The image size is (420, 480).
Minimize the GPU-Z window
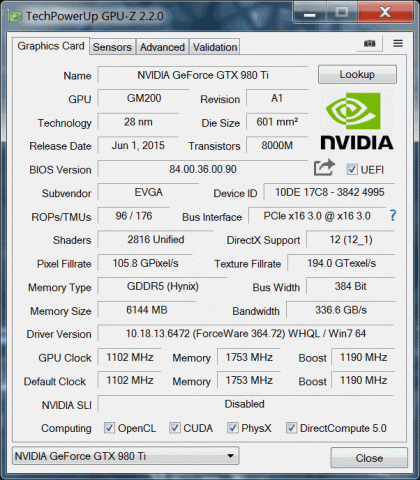tap(310, 13)
